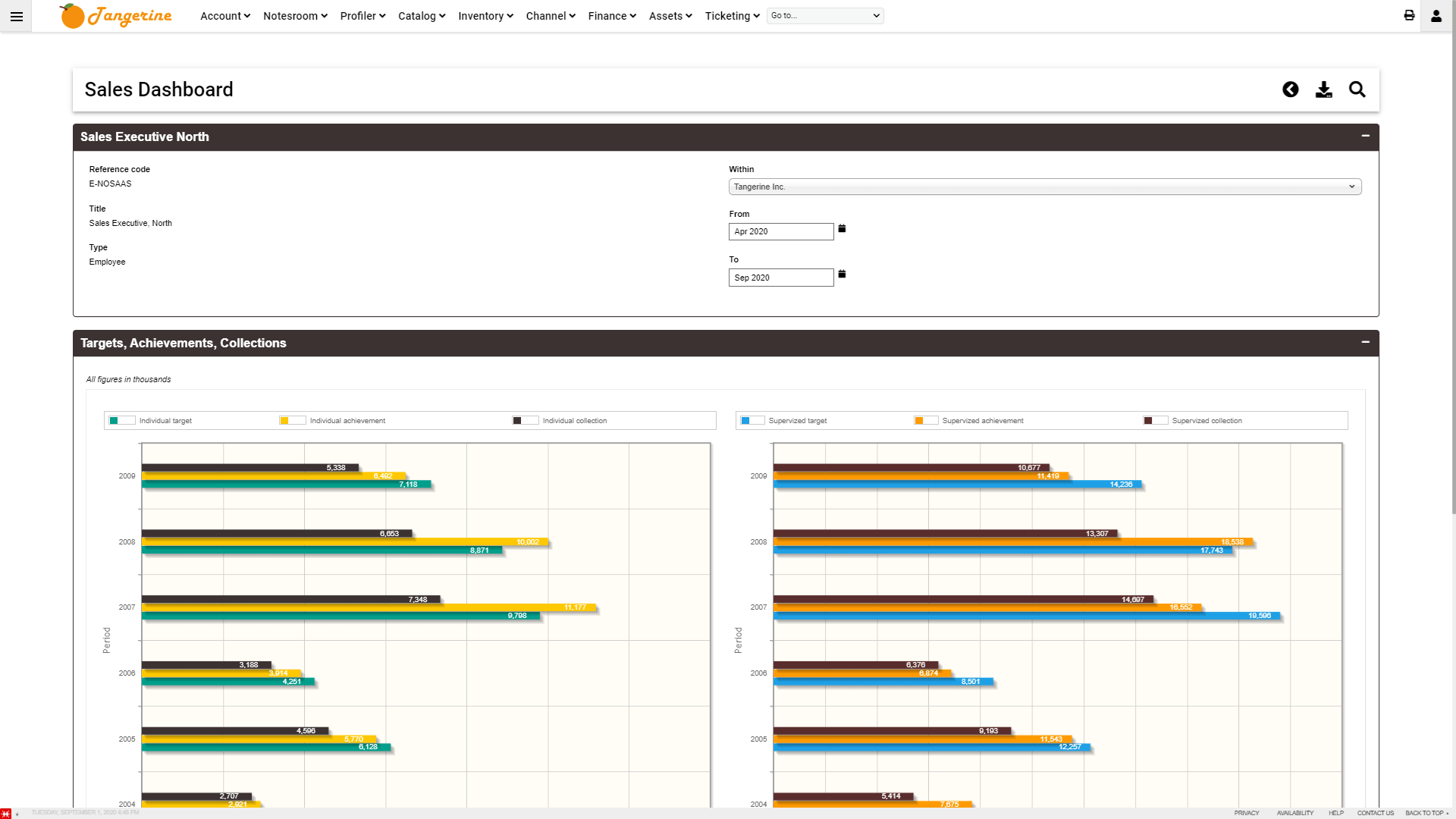The width and height of the screenshot is (1456, 819).
Task: Toggle Supervized achievement legend swatch
Action: pos(926,421)
